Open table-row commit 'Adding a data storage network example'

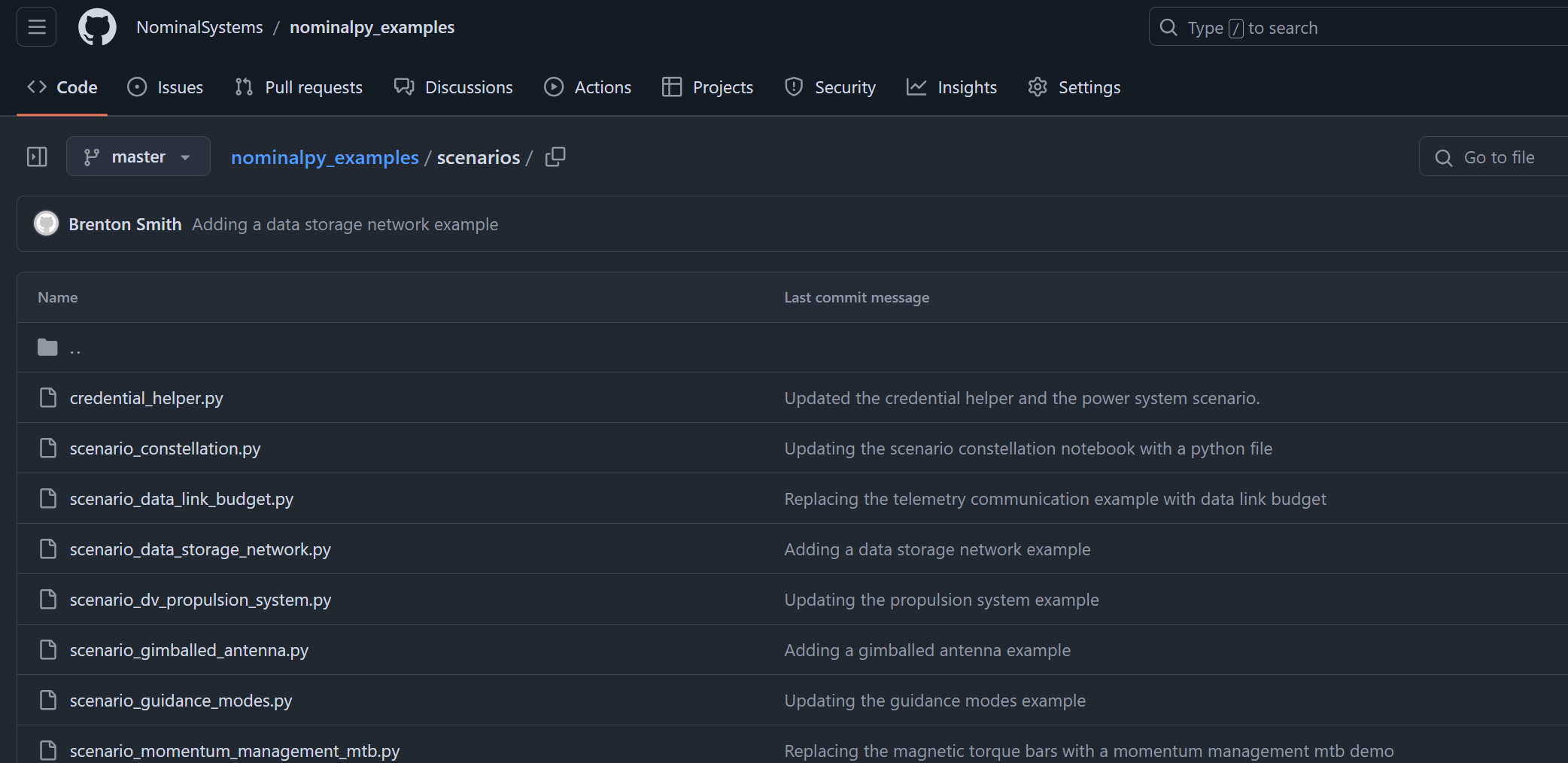(937, 549)
